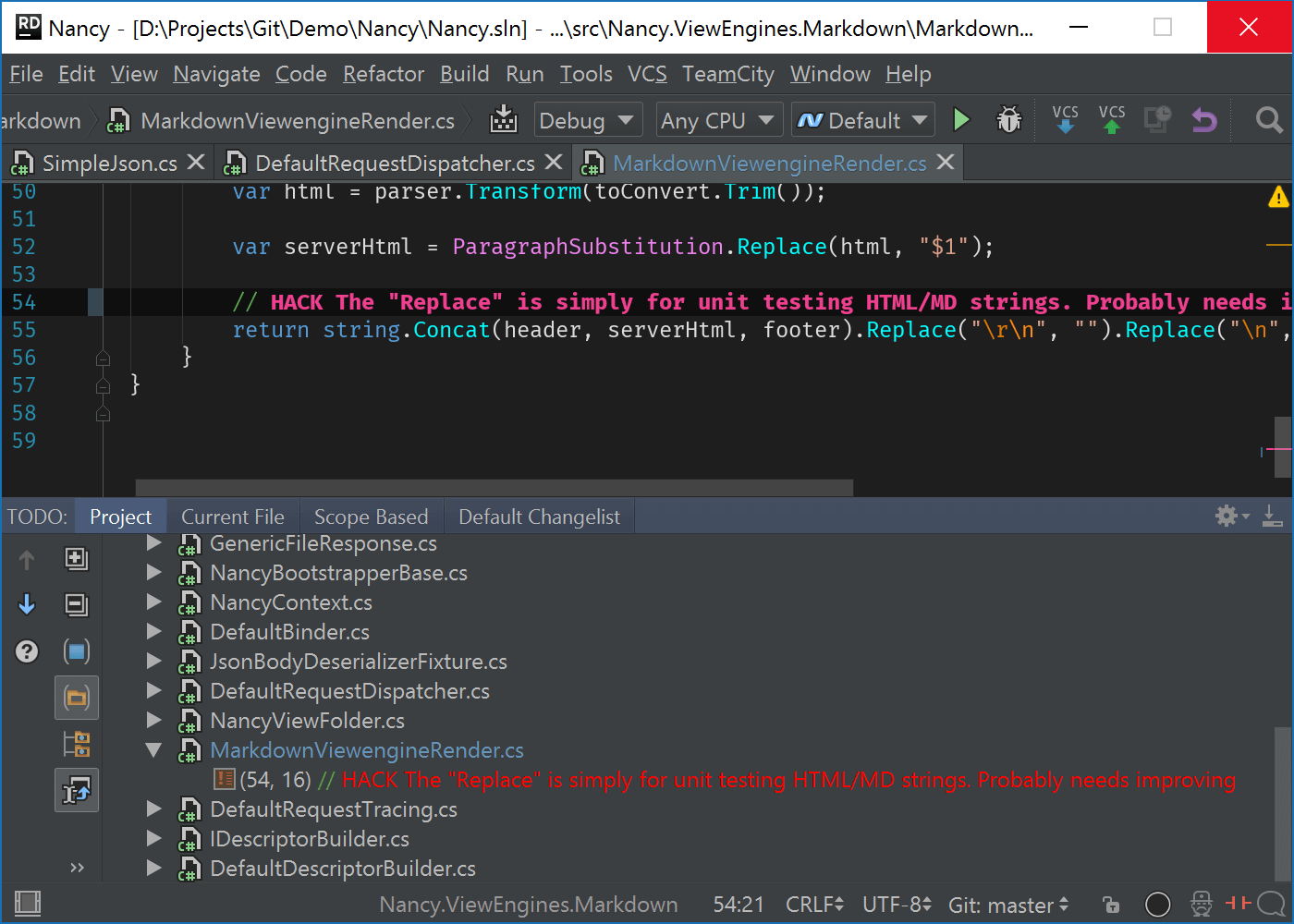The height and width of the screenshot is (924, 1294).
Task: Go to previous TODO with up arrow
Action: click(27, 559)
